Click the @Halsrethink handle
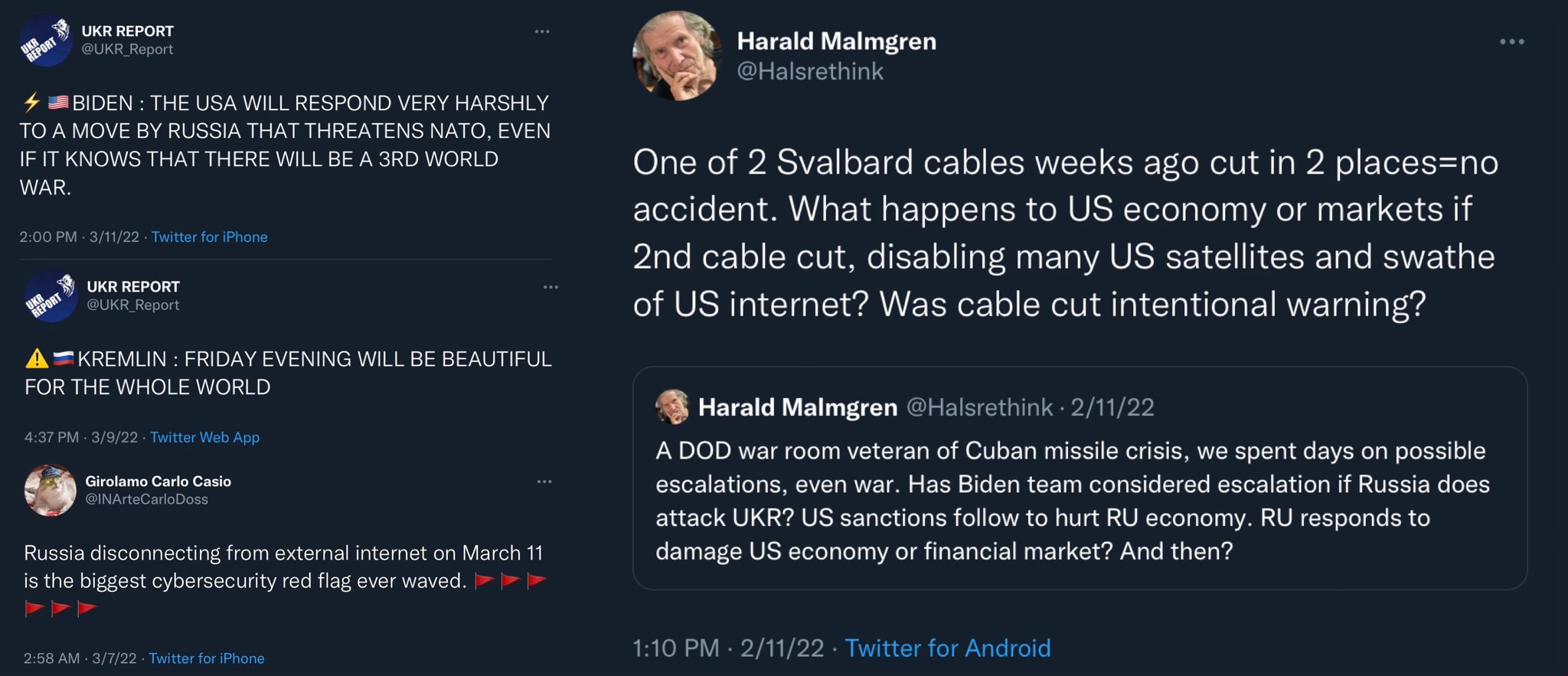Viewport: 1568px width, 676px height. click(810, 70)
